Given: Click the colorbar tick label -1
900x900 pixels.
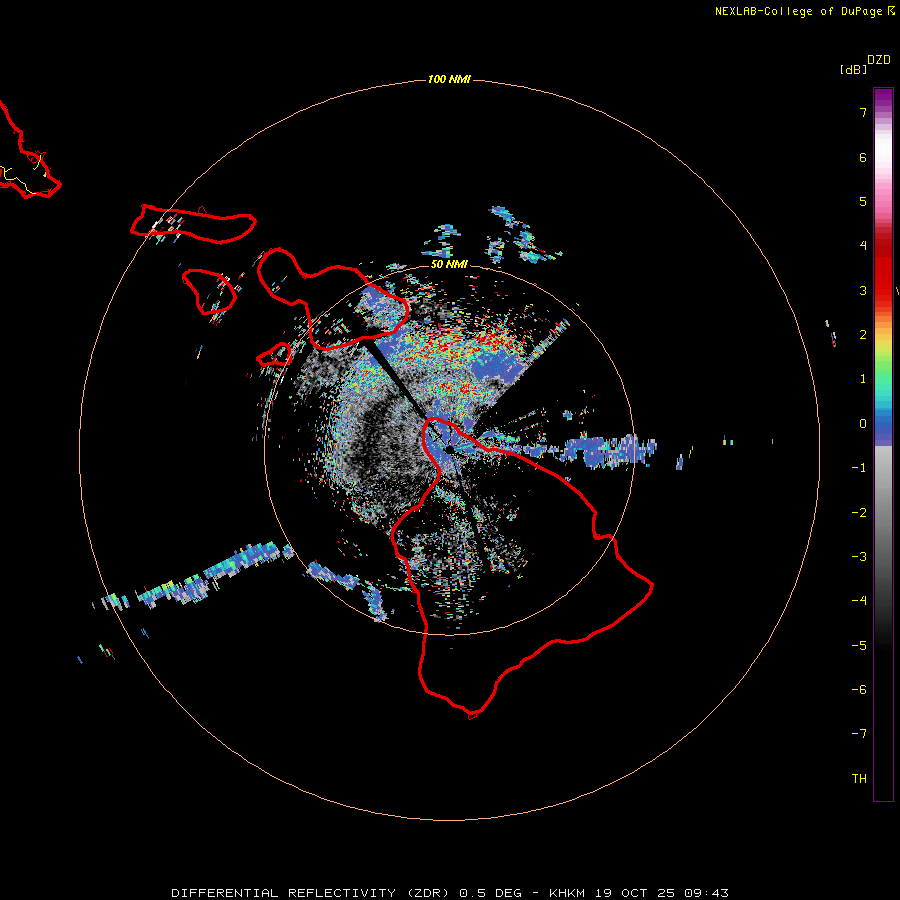Looking at the screenshot, I should coord(859,468).
